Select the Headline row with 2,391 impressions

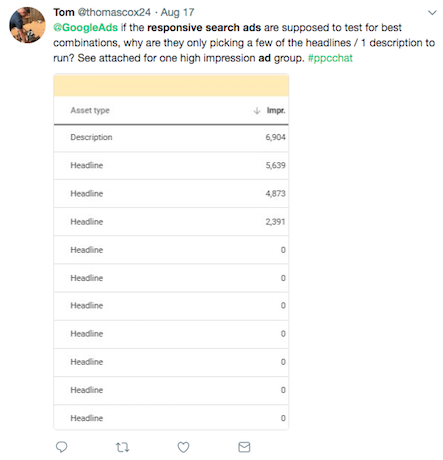click(x=171, y=222)
